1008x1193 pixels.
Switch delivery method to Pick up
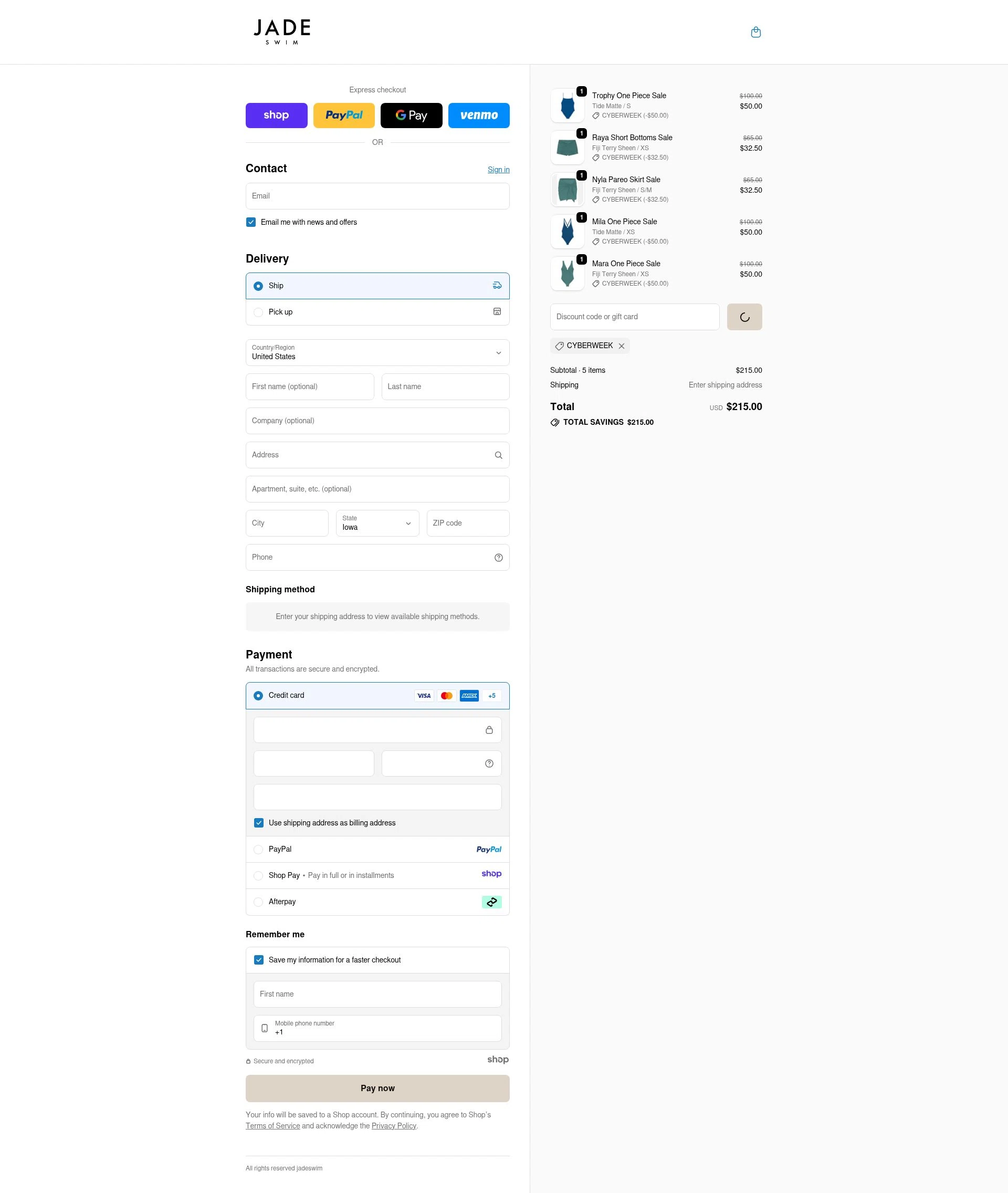[x=258, y=312]
